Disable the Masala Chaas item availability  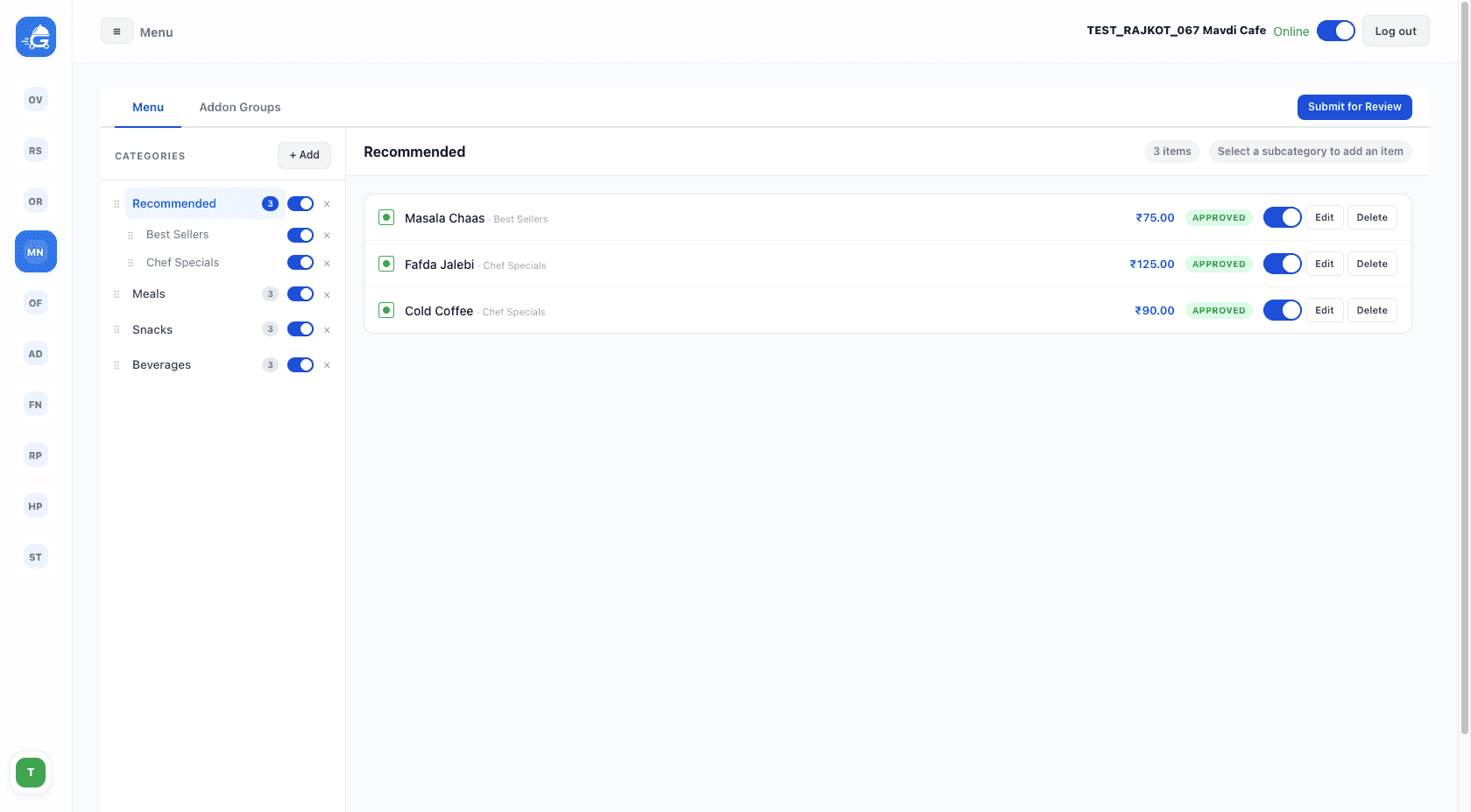1283,217
